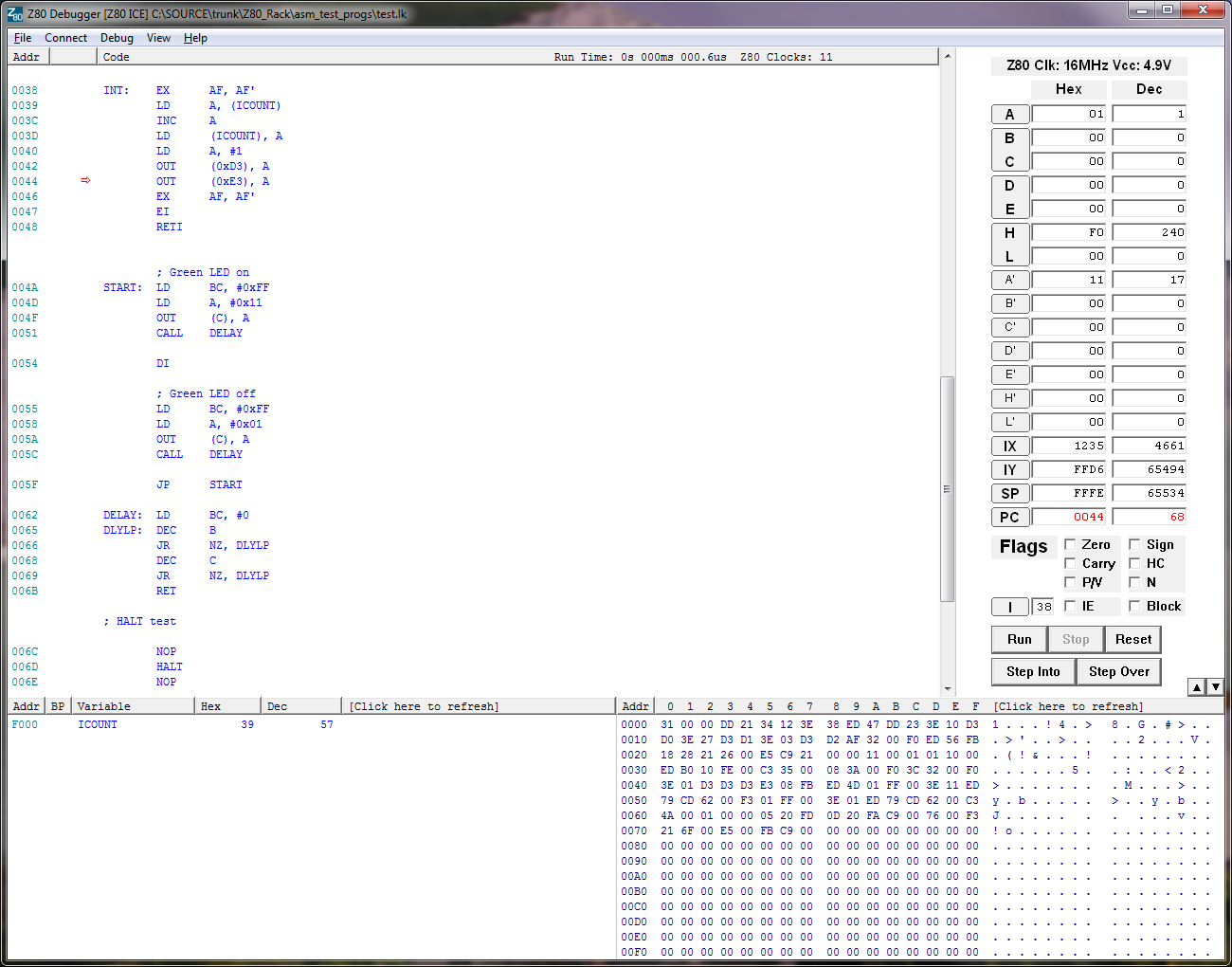Click the Variable column header

click(x=133, y=706)
